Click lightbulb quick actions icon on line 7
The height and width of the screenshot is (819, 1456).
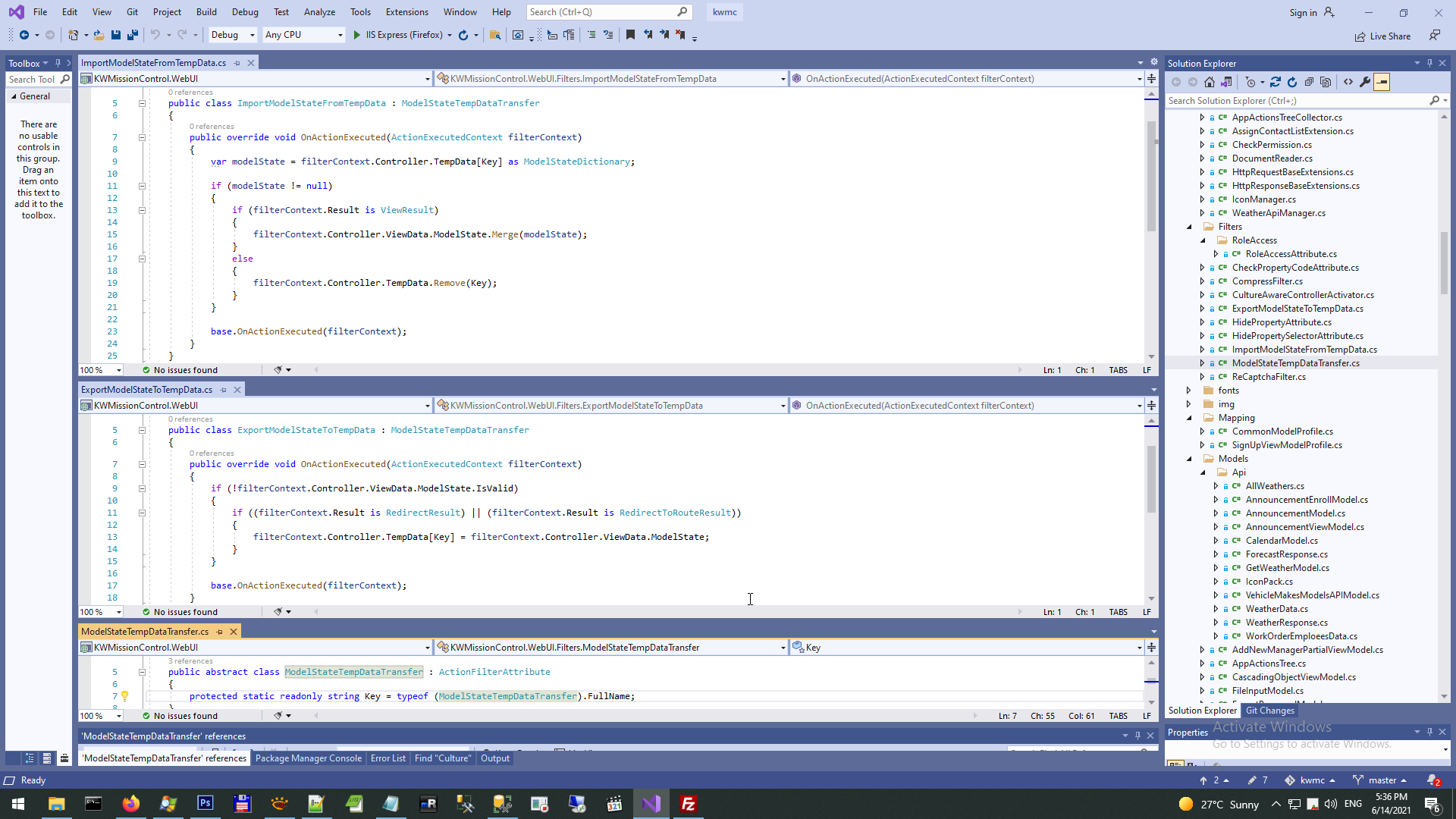click(124, 695)
